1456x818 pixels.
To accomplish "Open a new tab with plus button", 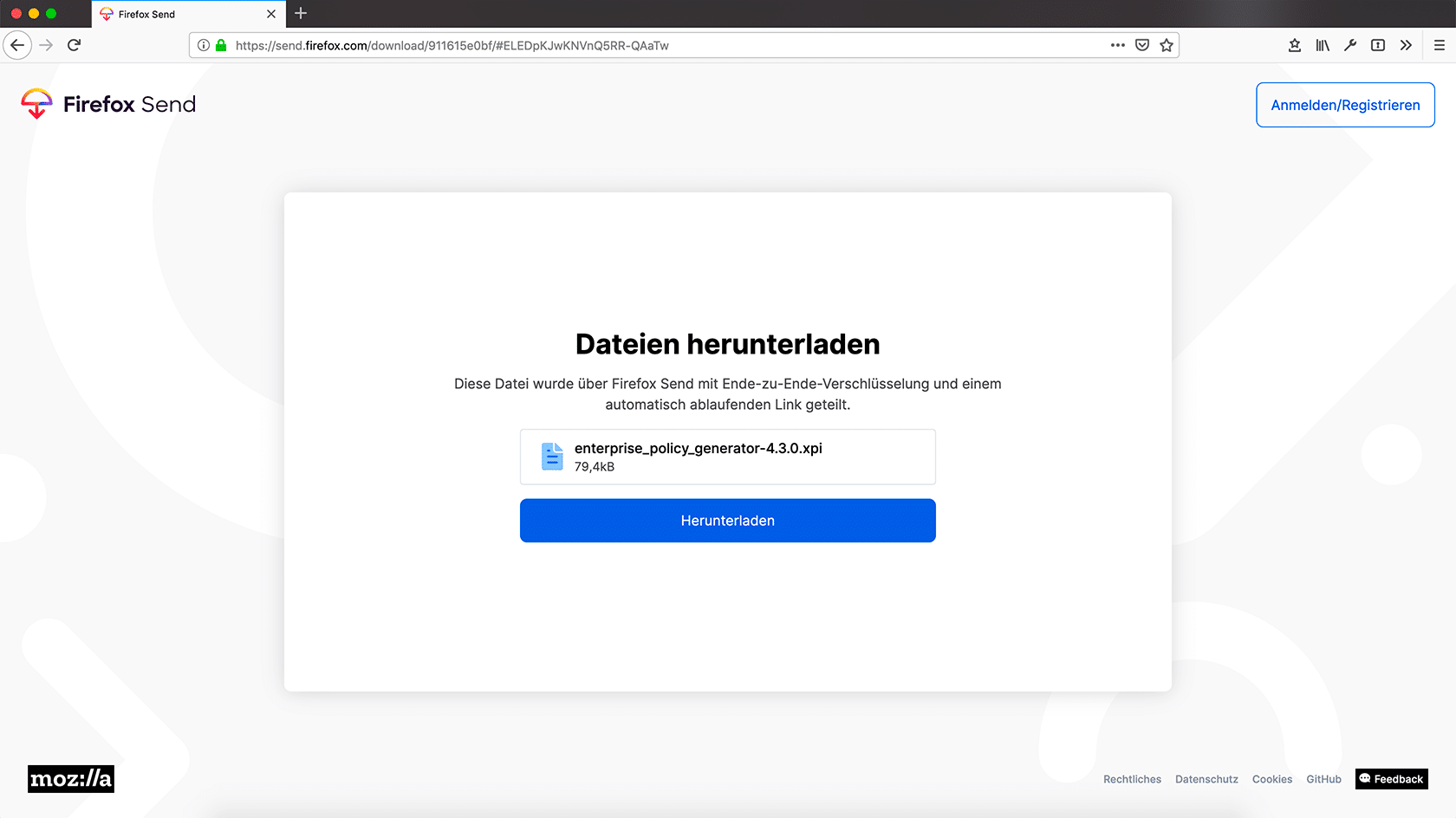I will pyautogui.click(x=301, y=13).
